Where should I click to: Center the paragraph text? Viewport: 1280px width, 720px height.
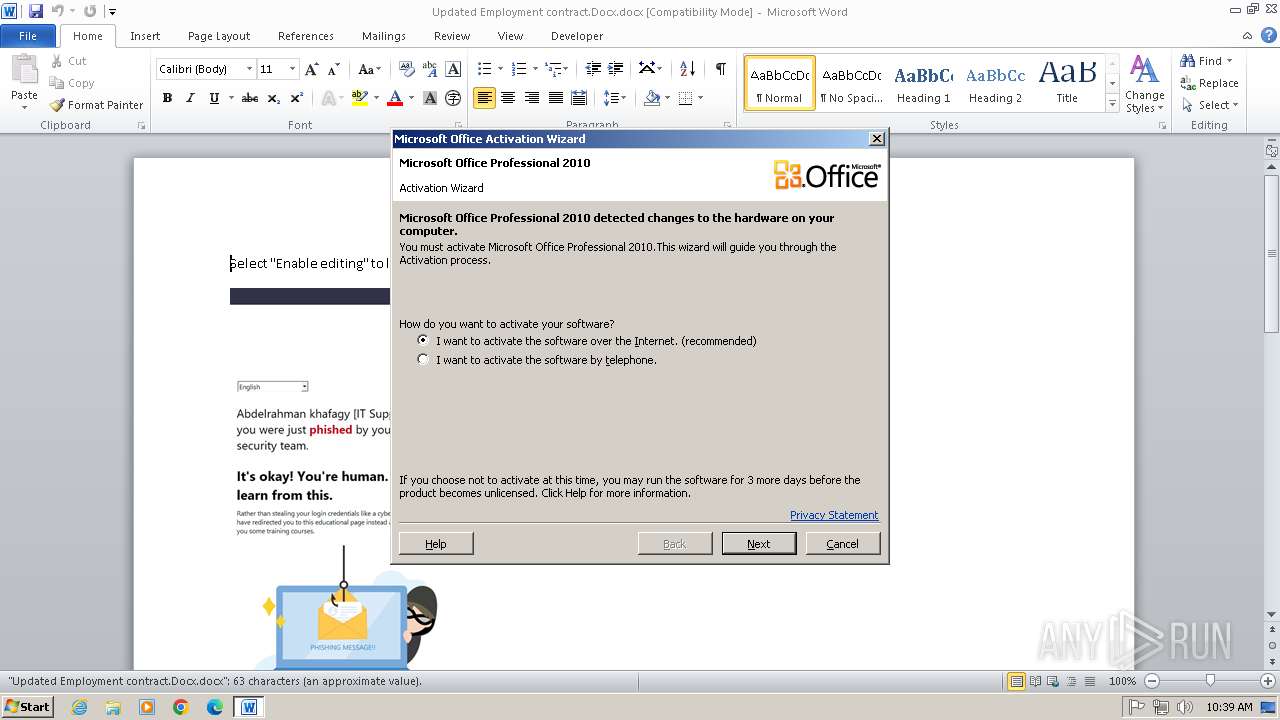click(508, 98)
